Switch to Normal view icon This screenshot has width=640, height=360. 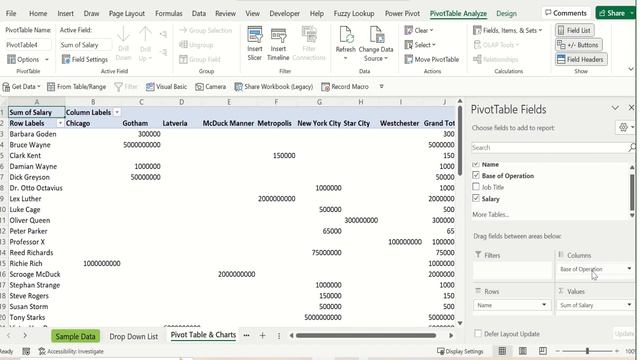point(502,351)
